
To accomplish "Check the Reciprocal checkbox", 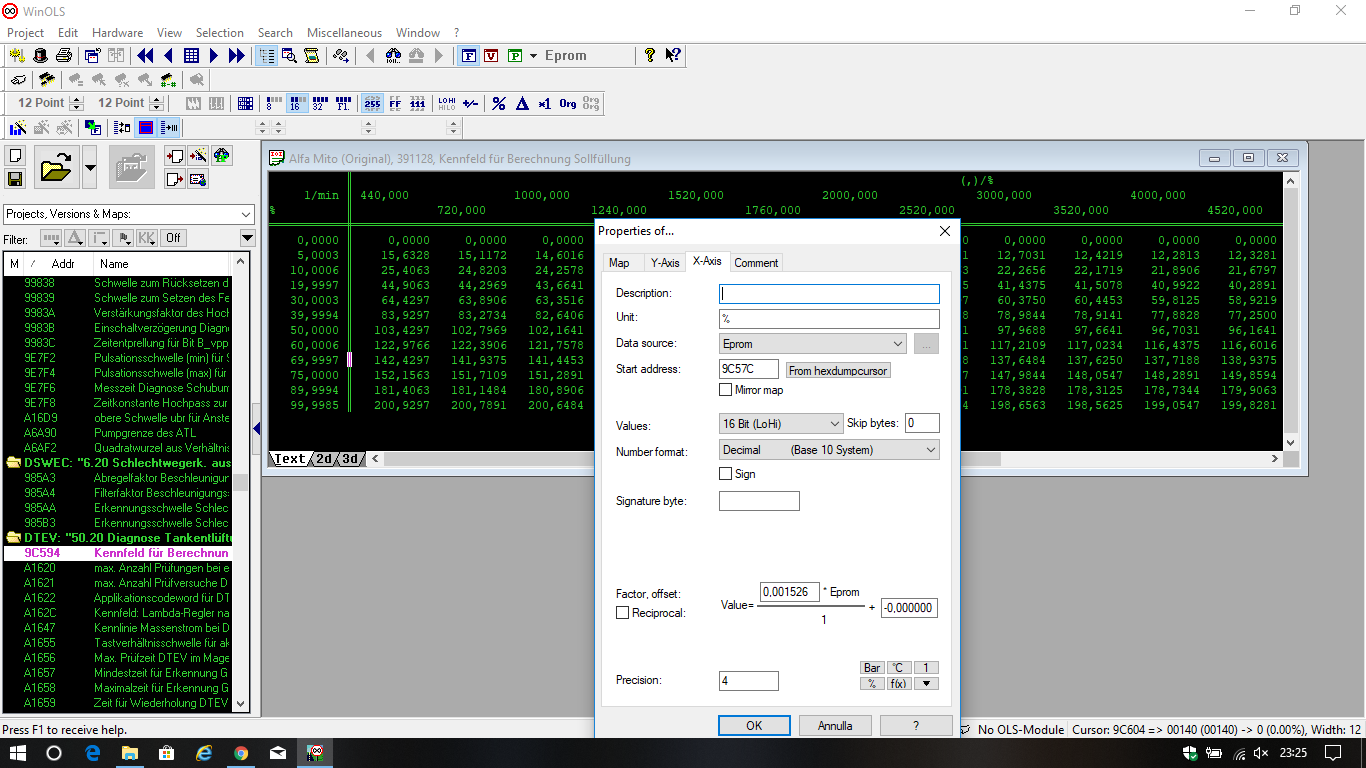I will point(622,612).
